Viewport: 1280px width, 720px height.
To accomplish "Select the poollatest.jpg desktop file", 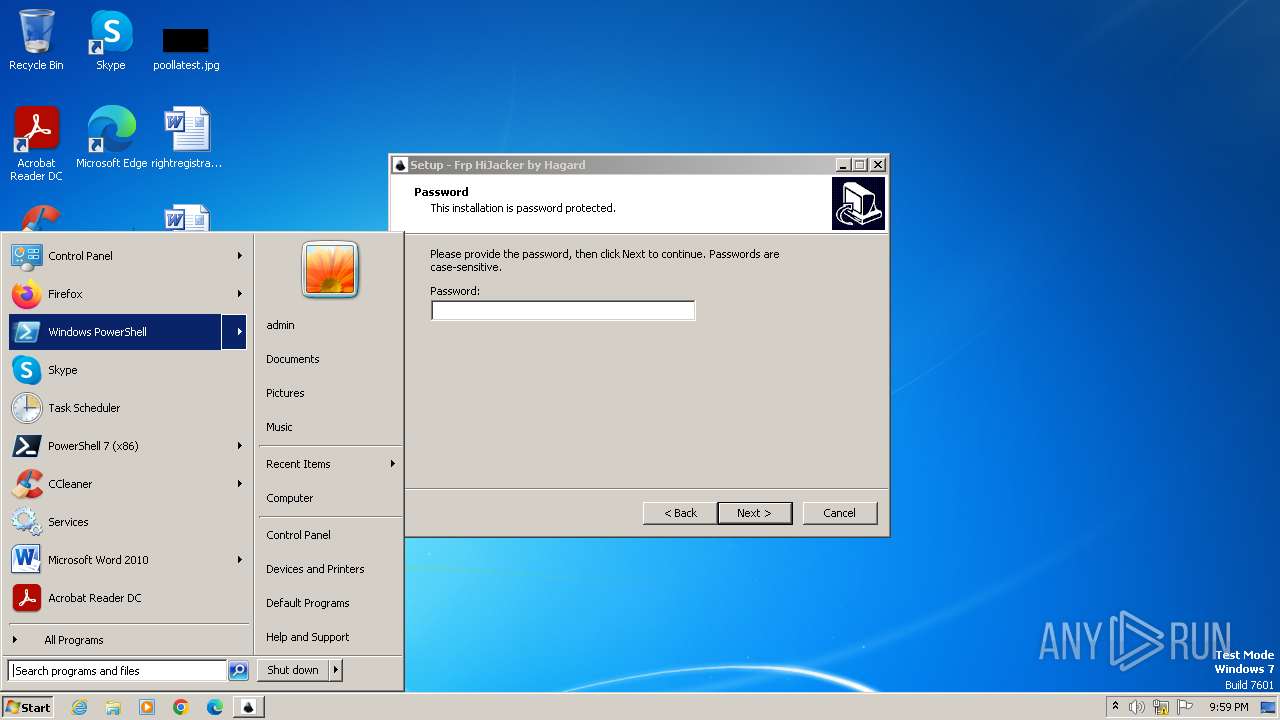I will 186,48.
